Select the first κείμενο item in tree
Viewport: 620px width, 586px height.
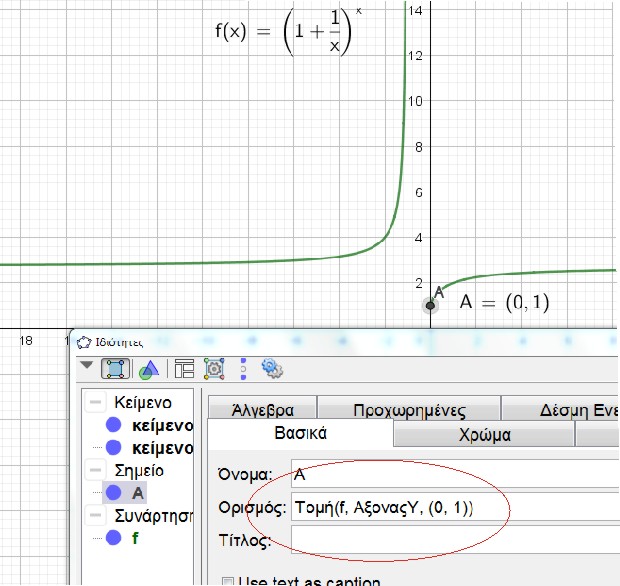point(163,425)
